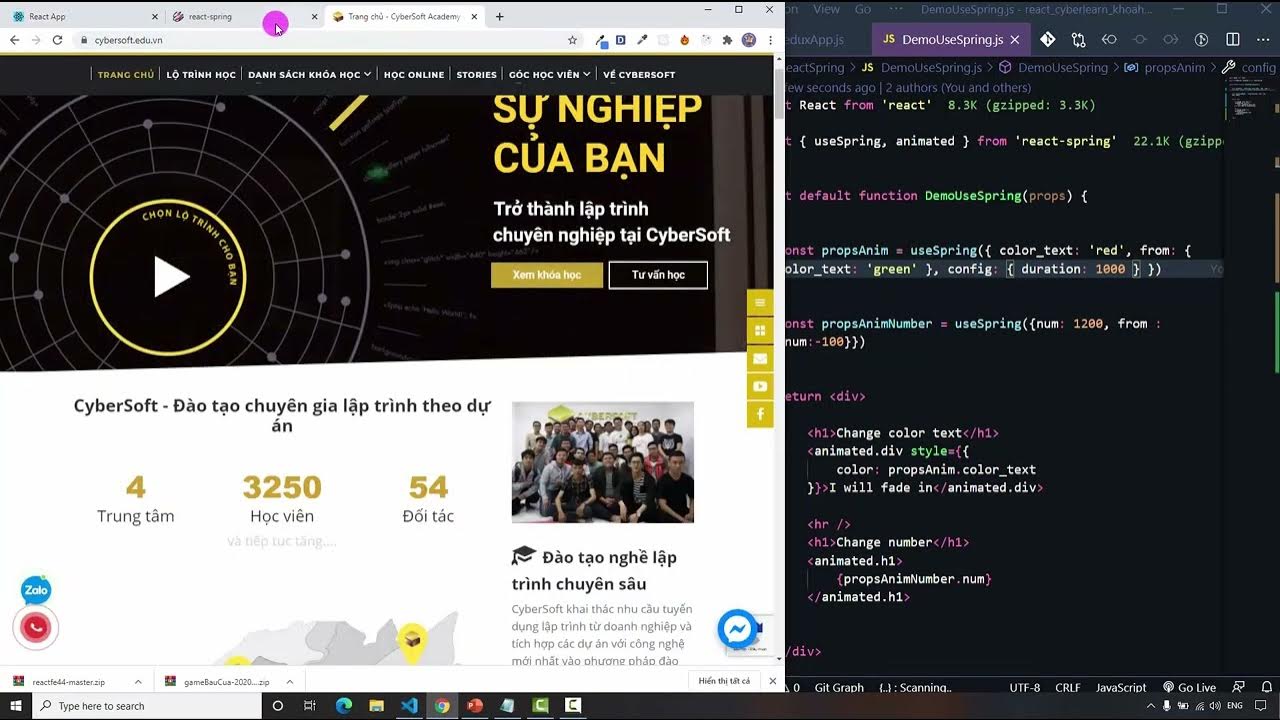
Task: Expand reactfe44-master.zip download options
Action: [138, 682]
